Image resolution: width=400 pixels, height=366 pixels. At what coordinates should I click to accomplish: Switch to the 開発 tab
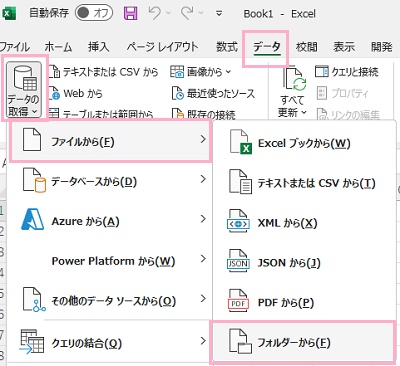click(x=382, y=47)
